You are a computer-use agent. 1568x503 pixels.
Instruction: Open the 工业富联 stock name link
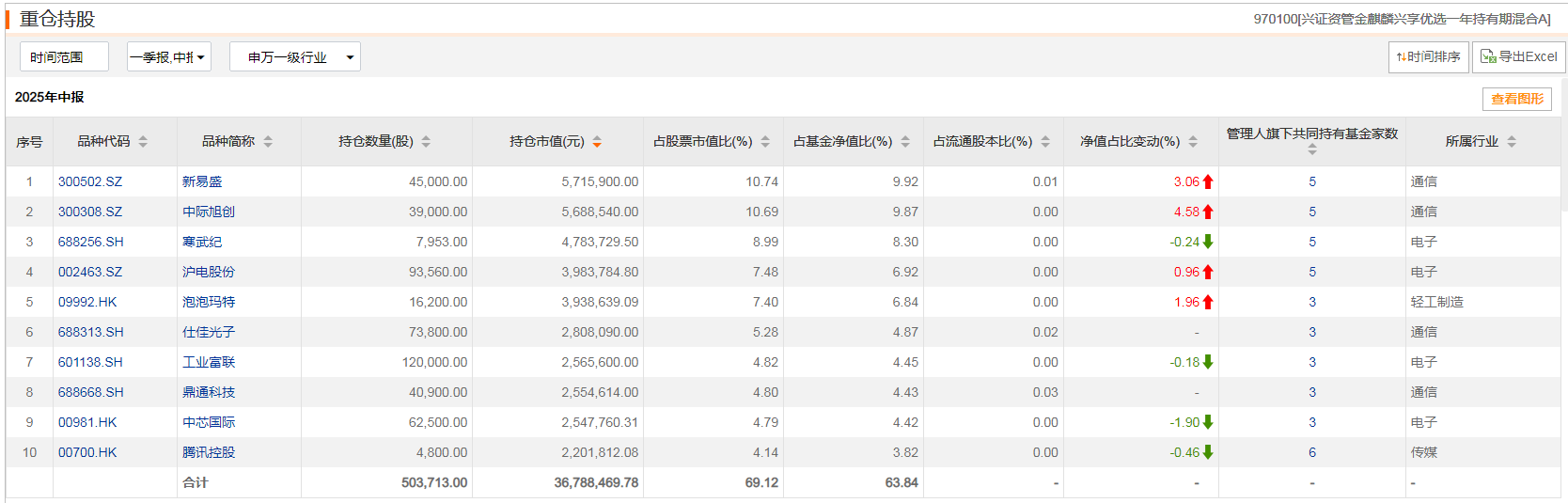(x=209, y=362)
